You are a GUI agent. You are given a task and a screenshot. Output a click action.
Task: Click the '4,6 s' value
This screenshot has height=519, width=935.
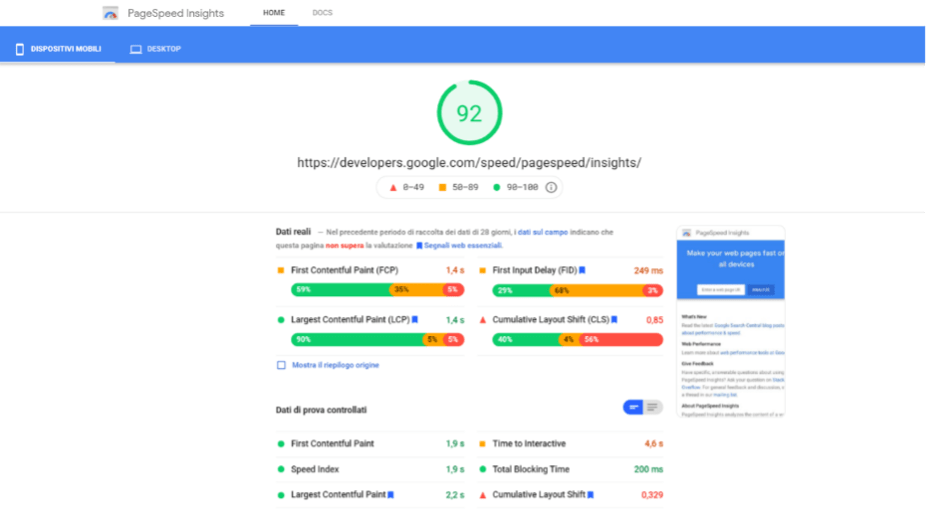(654, 444)
